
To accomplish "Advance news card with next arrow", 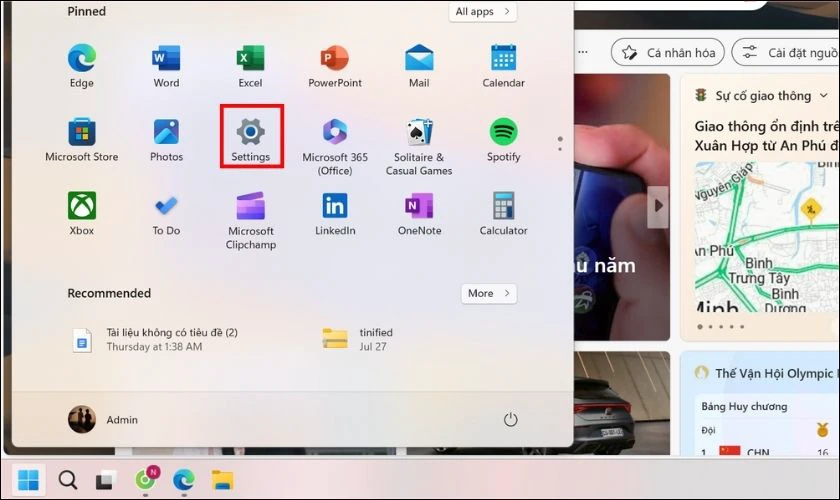I will coord(658,206).
